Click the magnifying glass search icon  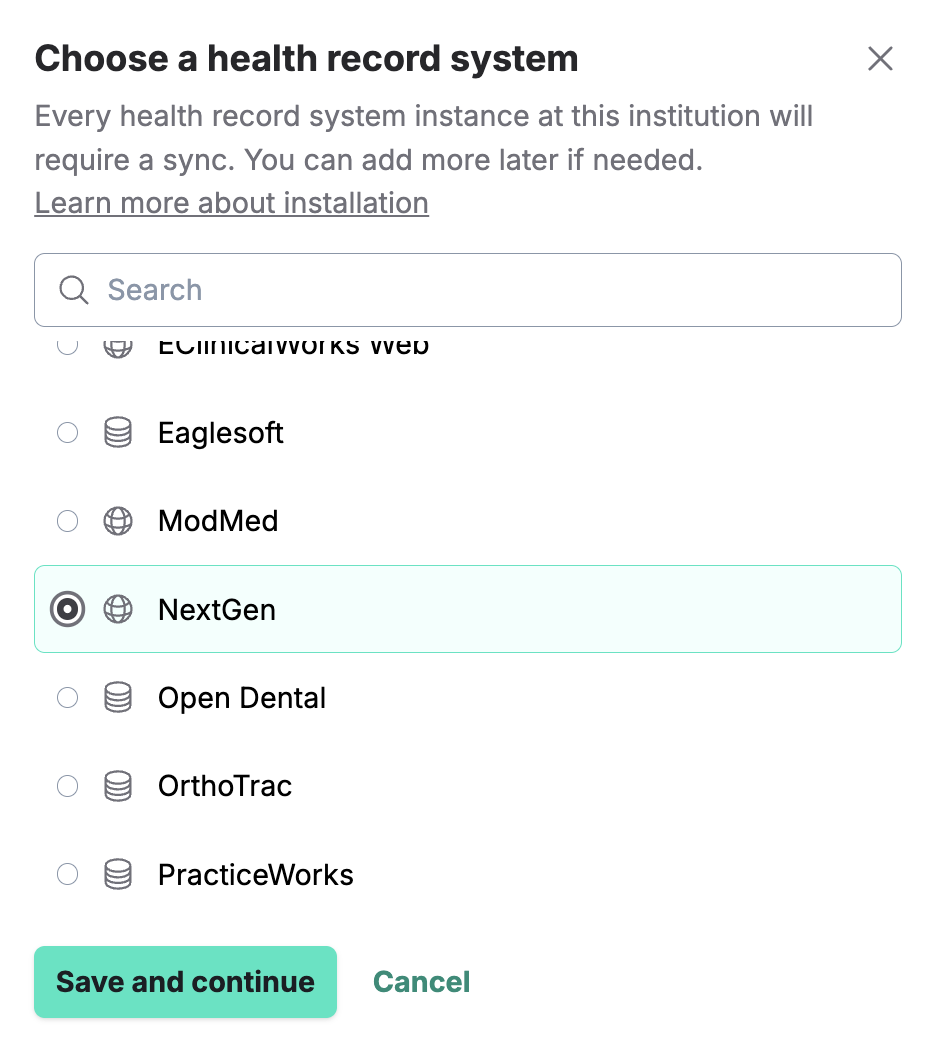point(74,290)
